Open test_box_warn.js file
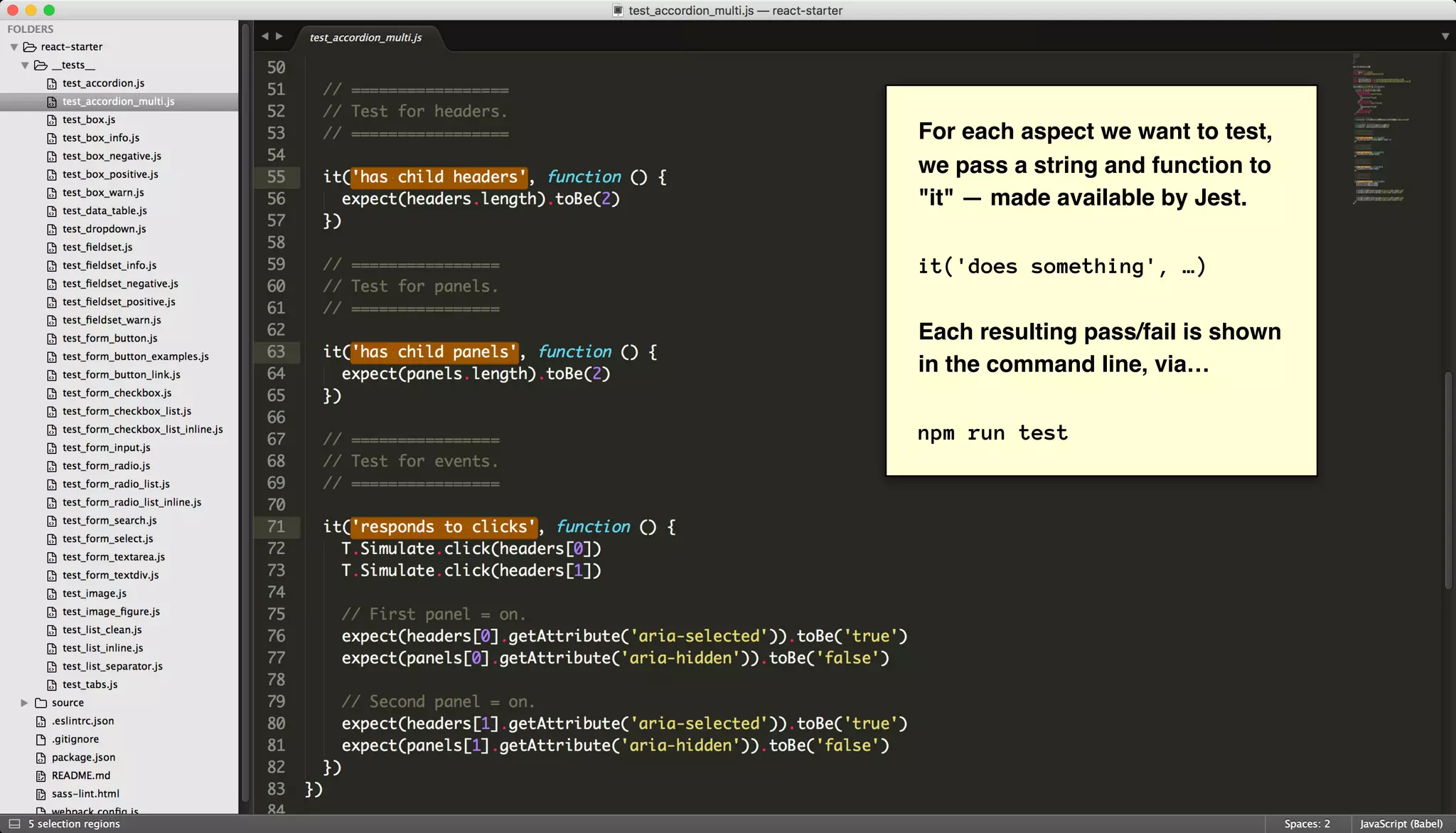The image size is (1456, 833). 103,193
